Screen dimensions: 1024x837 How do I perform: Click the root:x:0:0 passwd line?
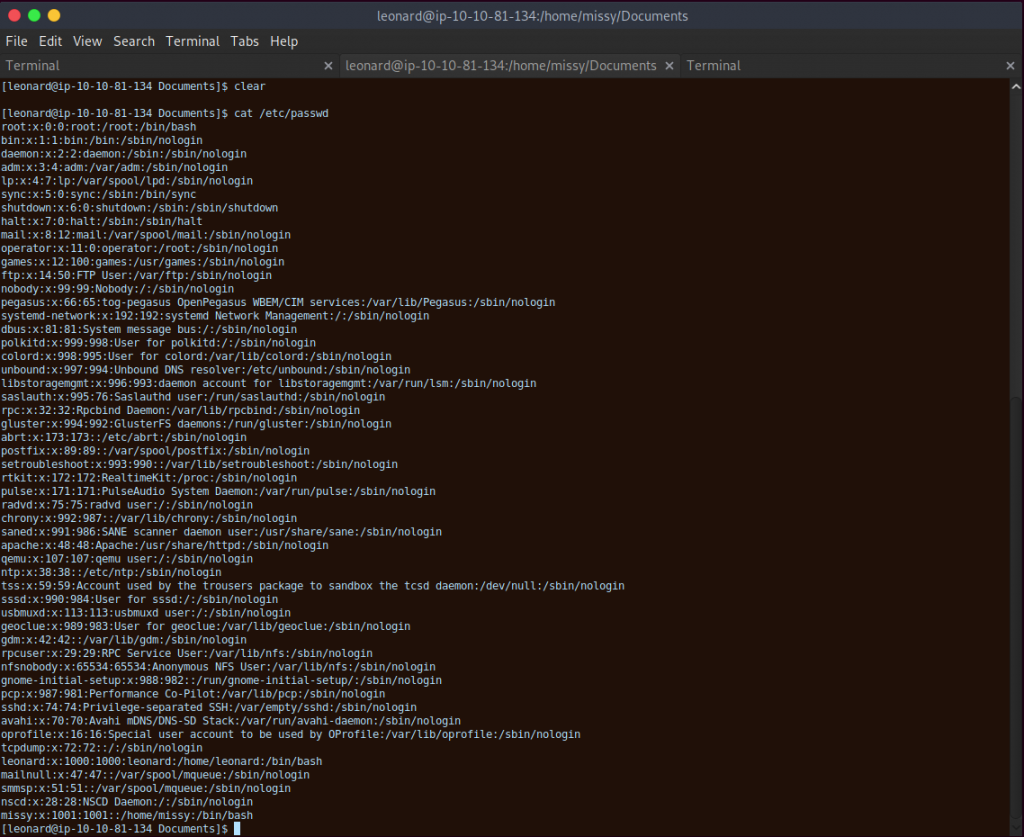99,127
